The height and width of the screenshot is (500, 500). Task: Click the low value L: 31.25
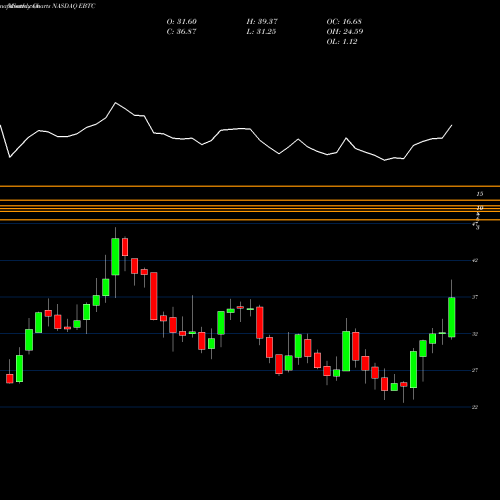click(x=261, y=32)
